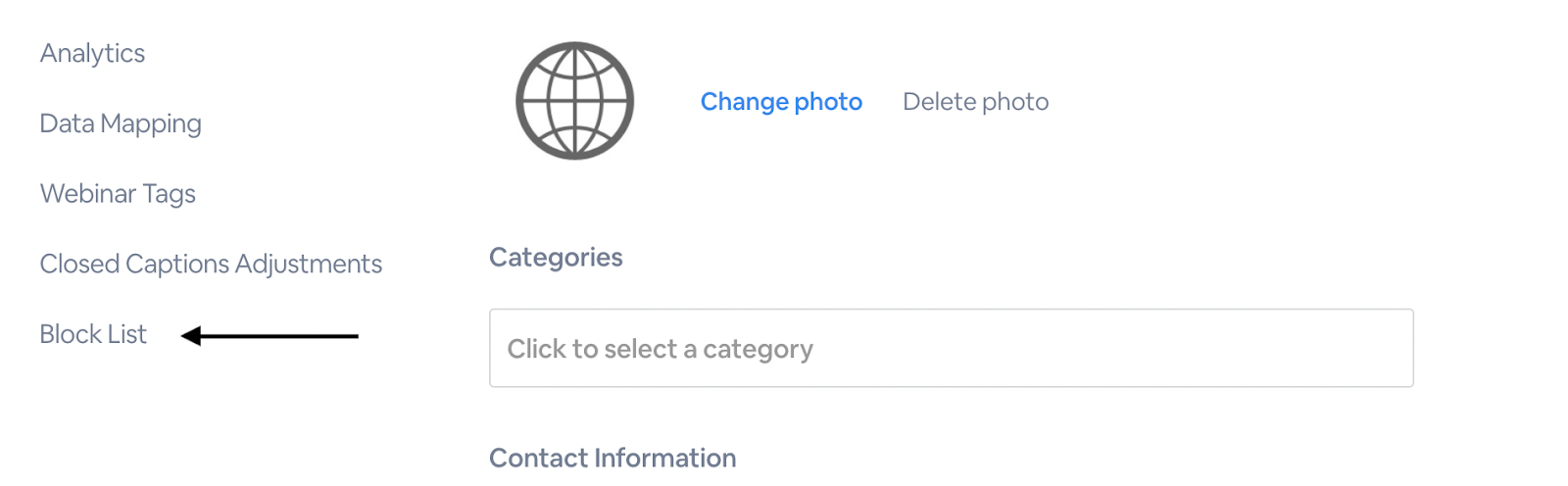Viewport: 1568px width, 486px height.
Task: Click the globe profile photo icon
Action: [574, 101]
